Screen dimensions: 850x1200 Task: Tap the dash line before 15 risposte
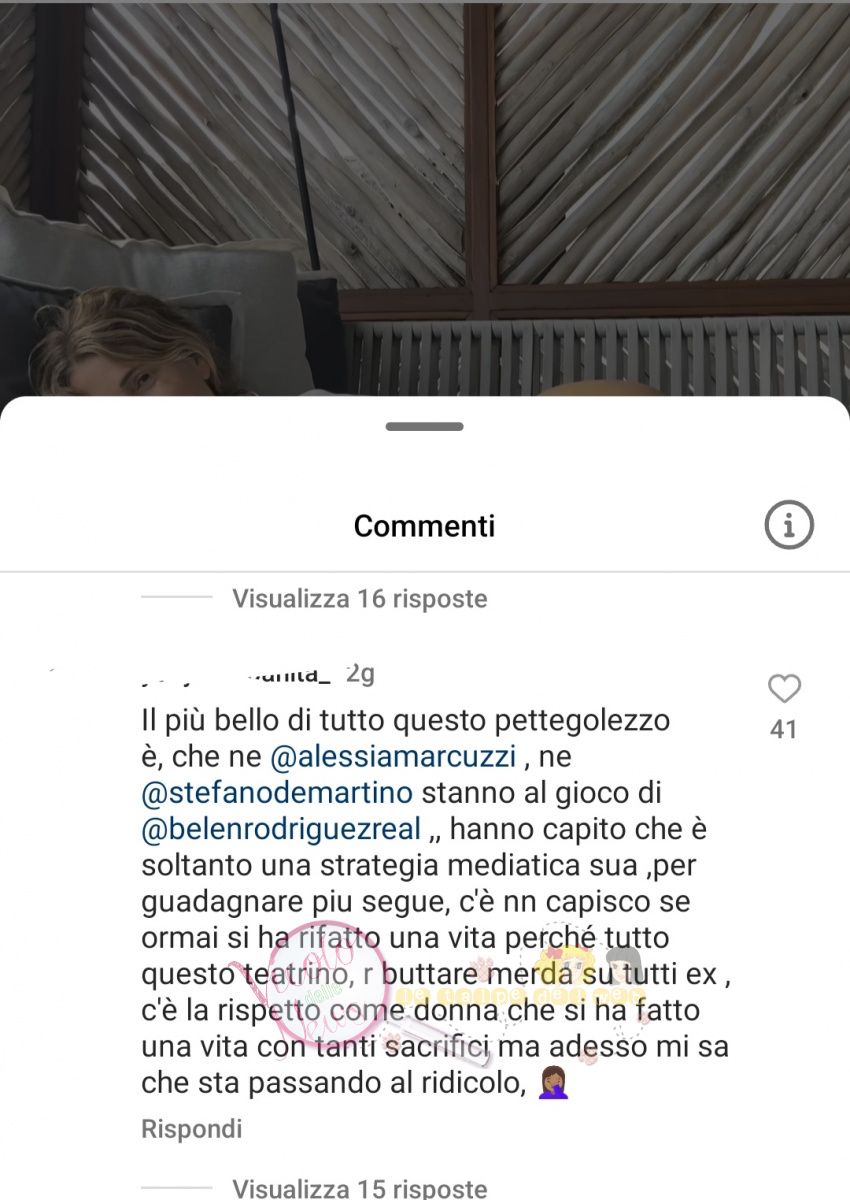click(x=177, y=1188)
